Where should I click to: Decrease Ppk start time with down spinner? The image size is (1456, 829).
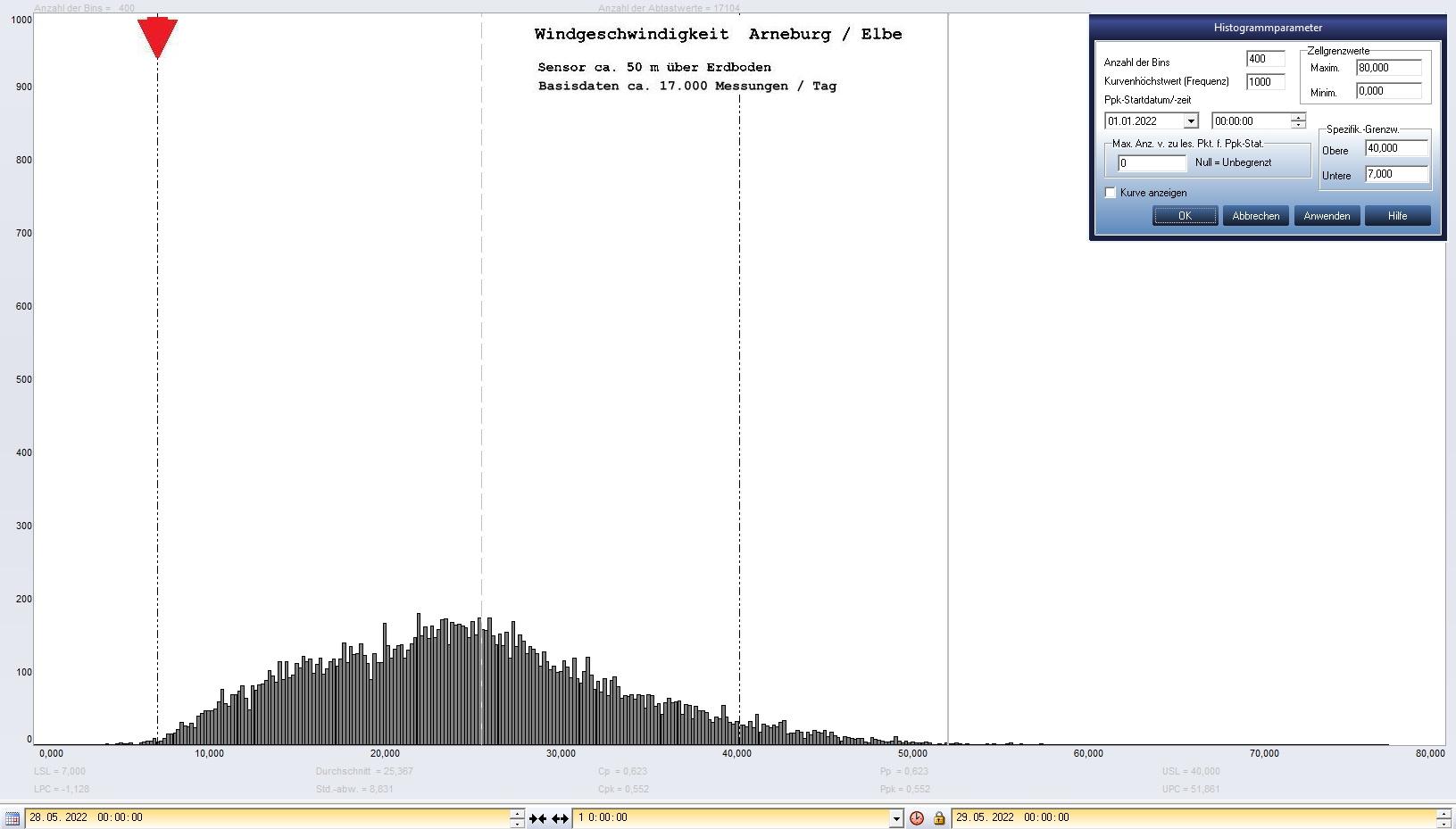pos(1298,125)
